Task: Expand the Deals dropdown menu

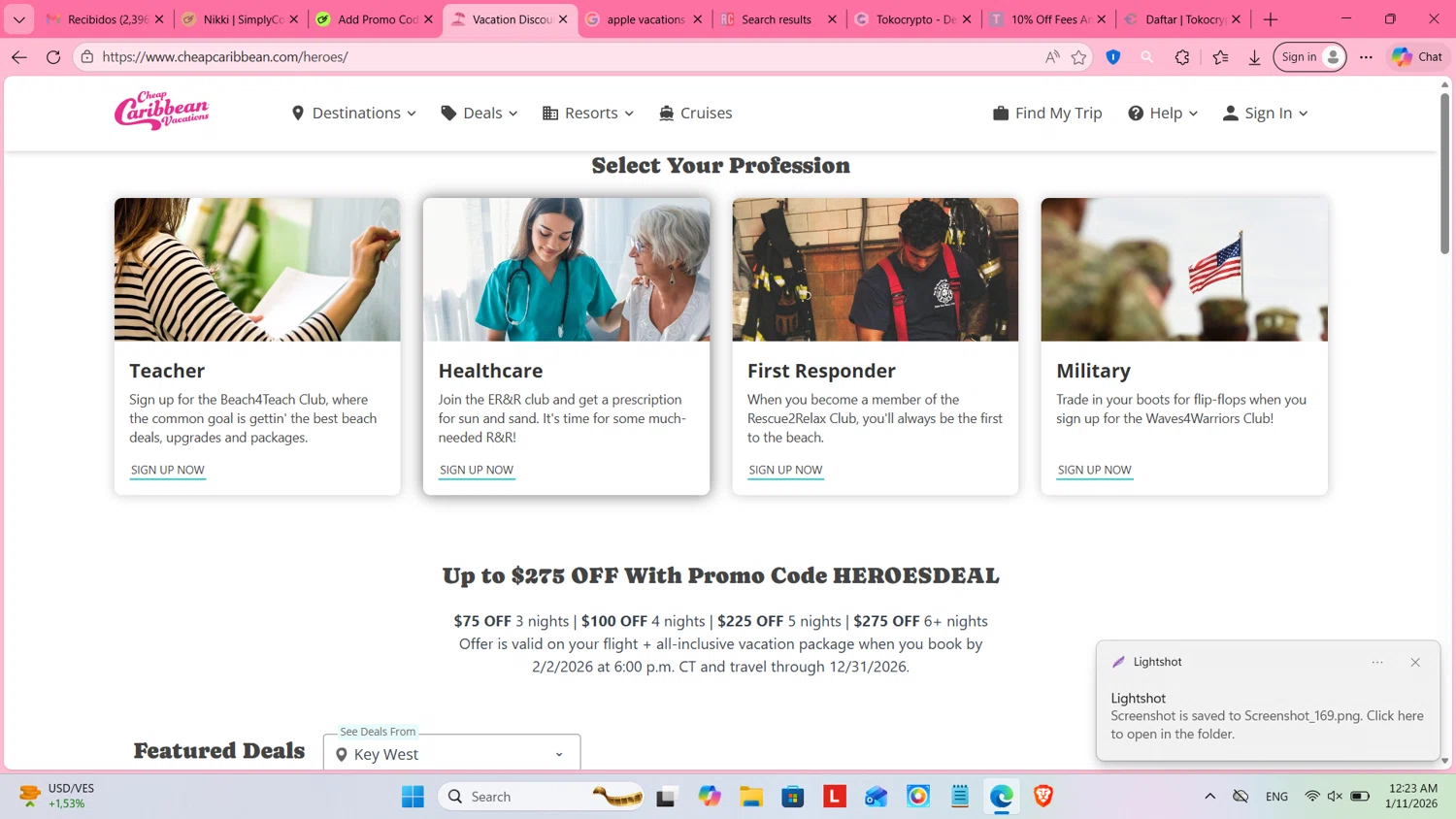Action: [480, 114]
